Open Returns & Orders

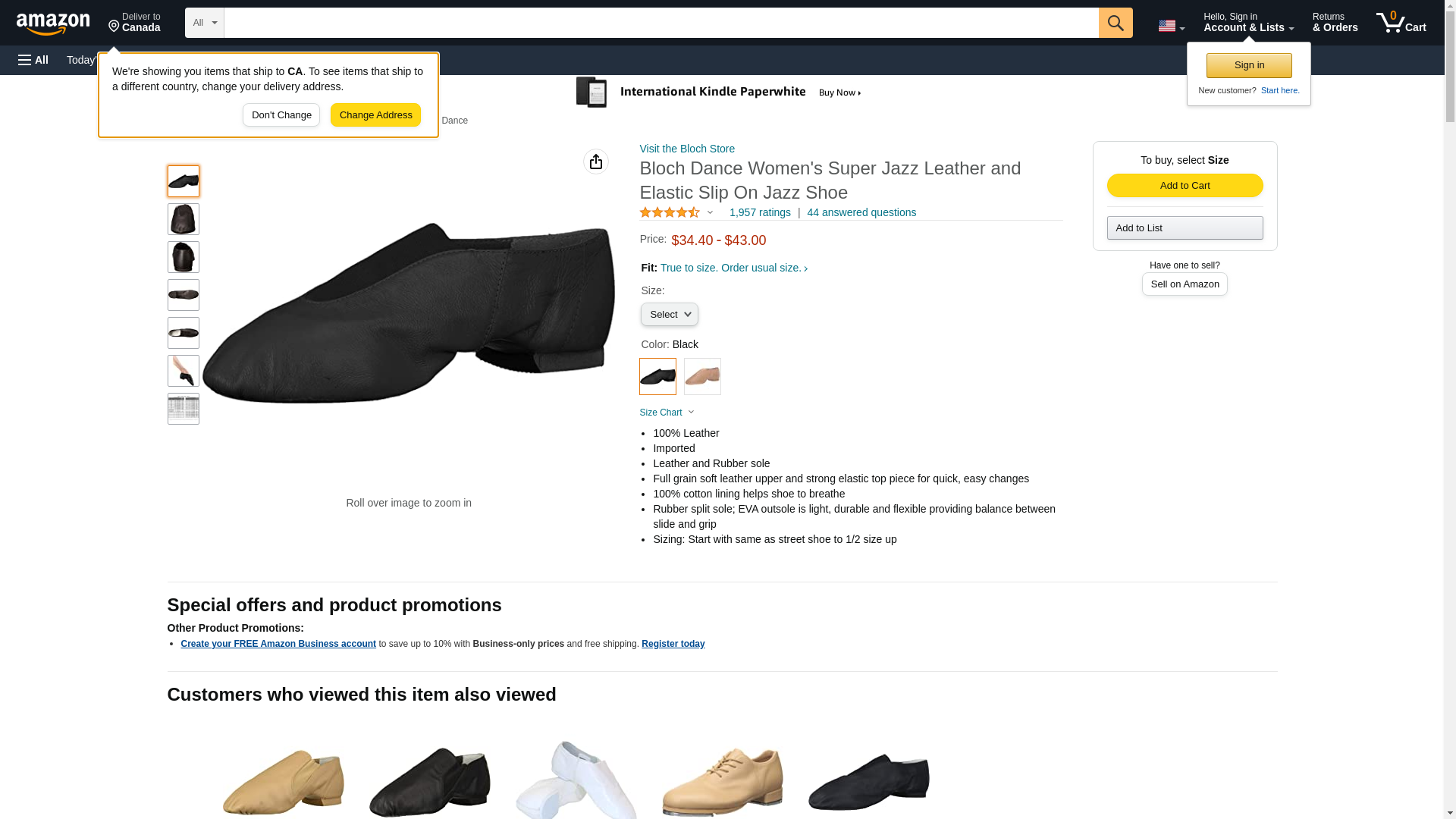coord(1335,23)
